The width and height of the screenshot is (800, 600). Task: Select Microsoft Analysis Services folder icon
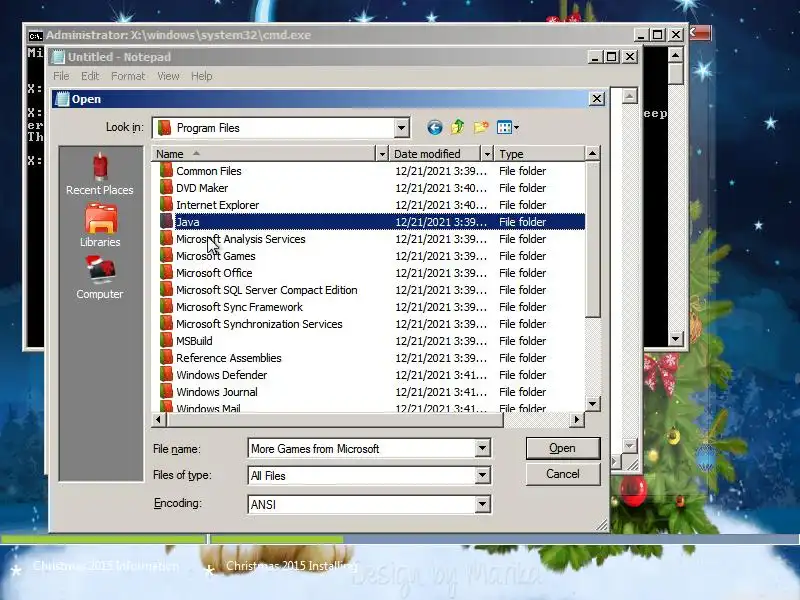pos(166,238)
